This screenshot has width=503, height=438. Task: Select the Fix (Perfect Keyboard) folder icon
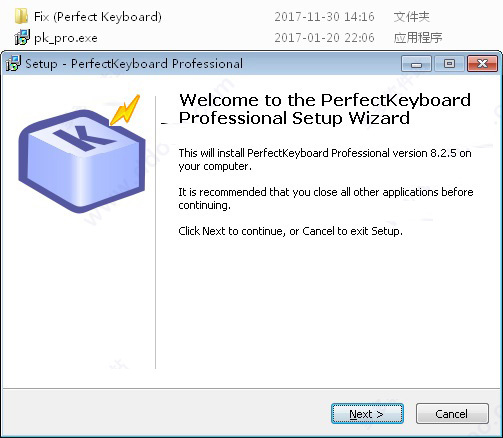[x=21, y=16]
